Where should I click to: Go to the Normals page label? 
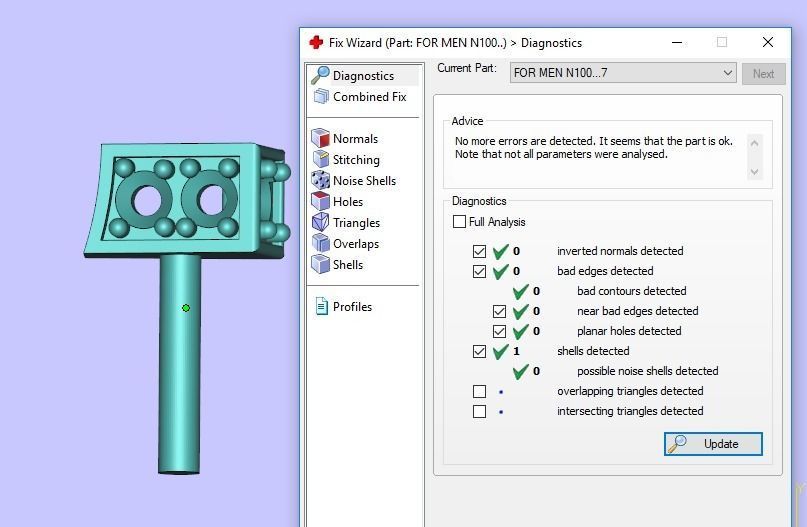tap(355, 138)
